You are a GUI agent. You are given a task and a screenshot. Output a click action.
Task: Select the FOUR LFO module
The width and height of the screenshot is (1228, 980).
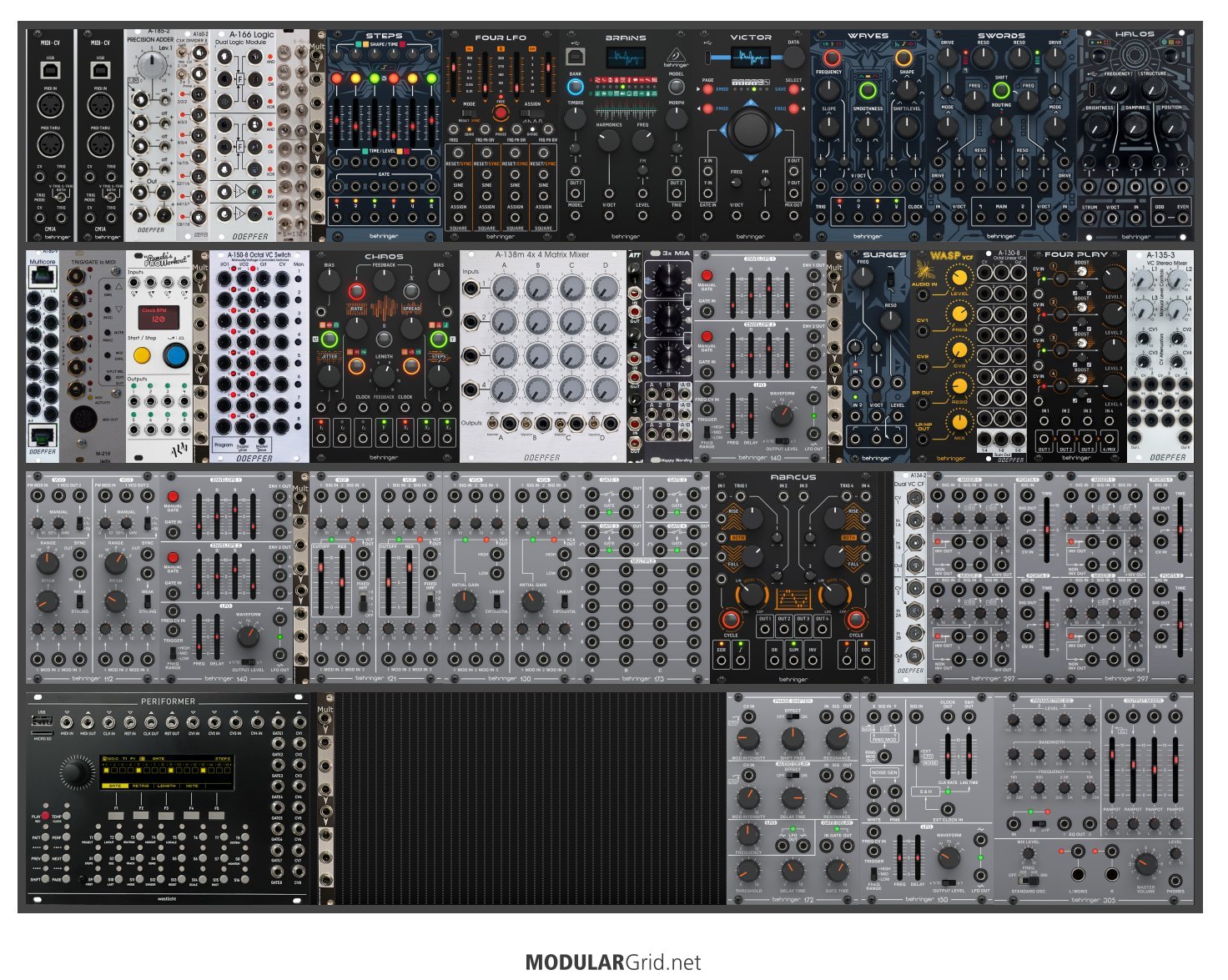tap(501, 136)
